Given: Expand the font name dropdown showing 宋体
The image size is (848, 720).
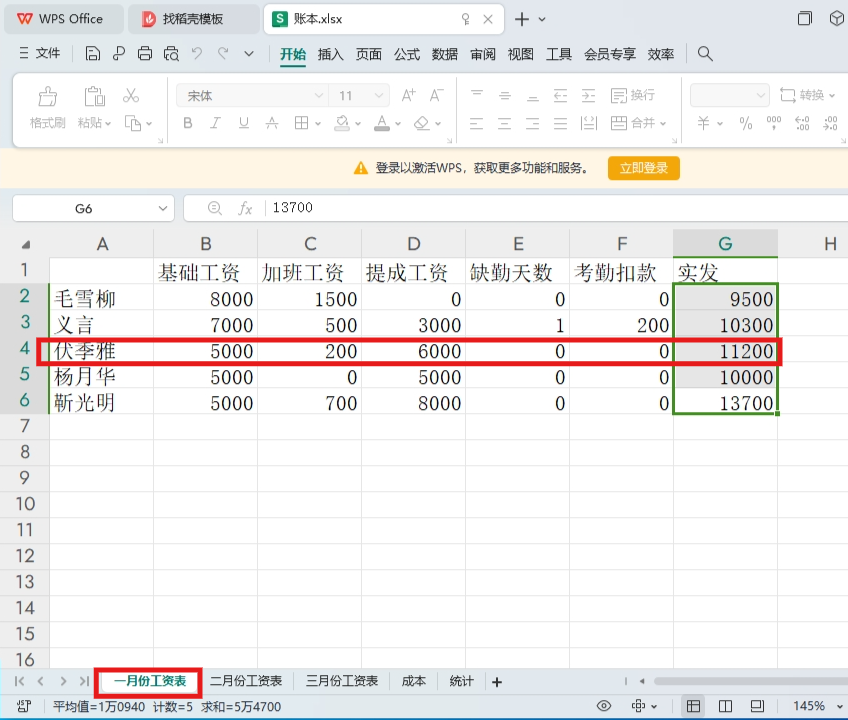Looking at the screenshot, I should click(x=319, y=96).
